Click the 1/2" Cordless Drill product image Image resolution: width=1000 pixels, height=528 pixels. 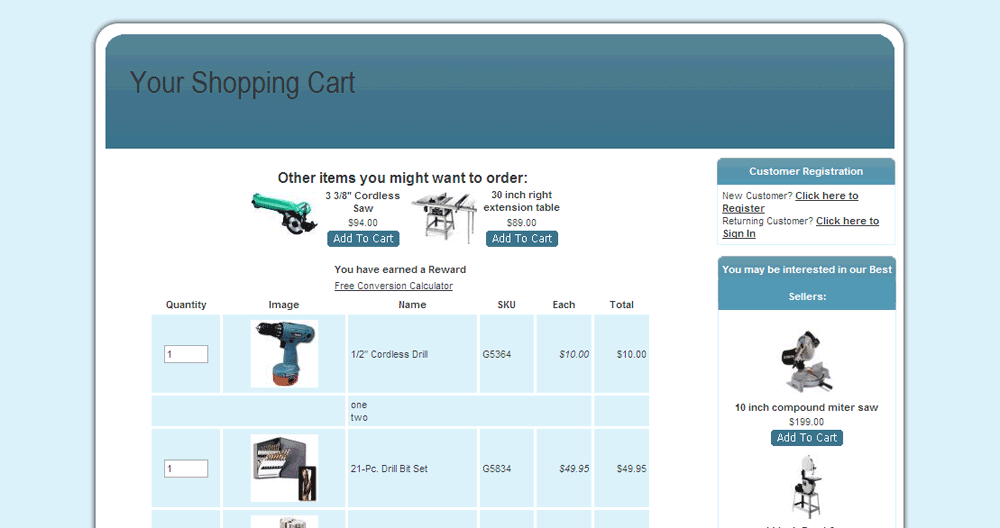click(284, 354)
